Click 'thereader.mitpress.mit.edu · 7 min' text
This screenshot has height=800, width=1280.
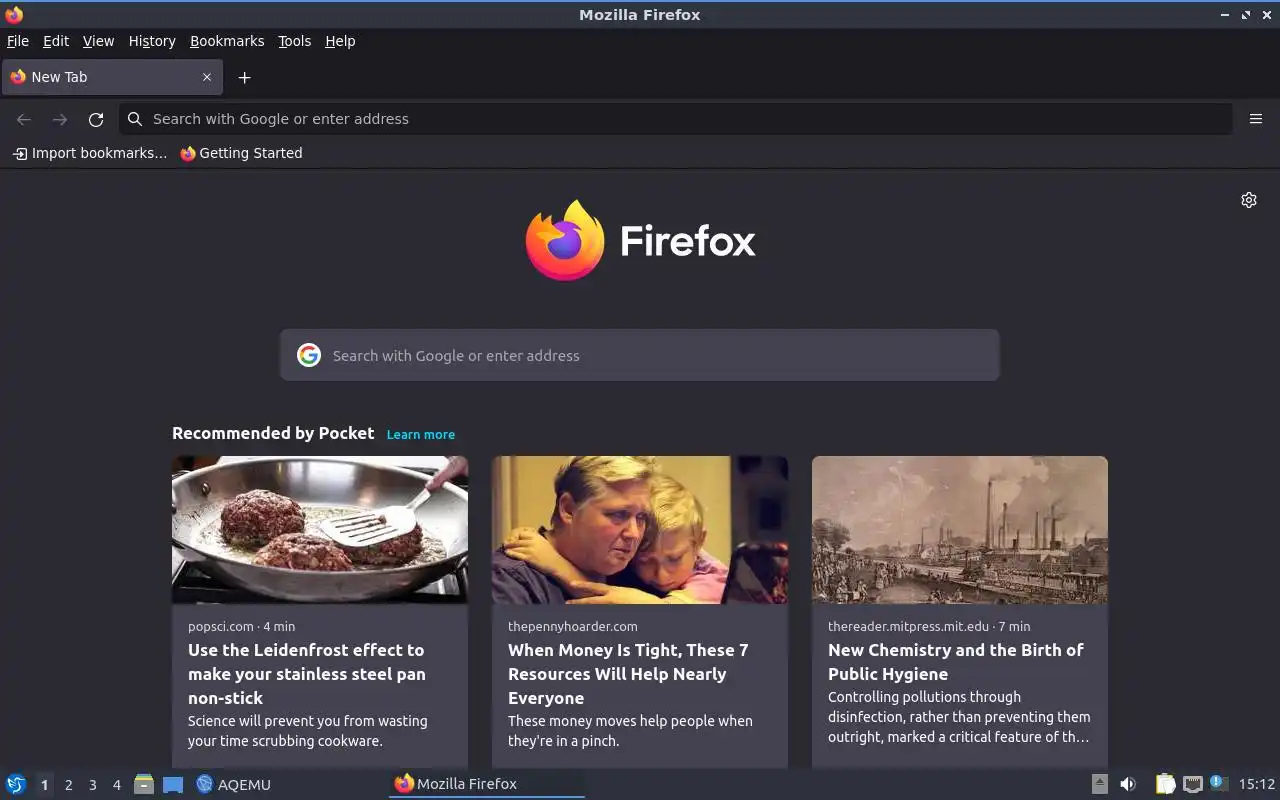tap(929, 626)
